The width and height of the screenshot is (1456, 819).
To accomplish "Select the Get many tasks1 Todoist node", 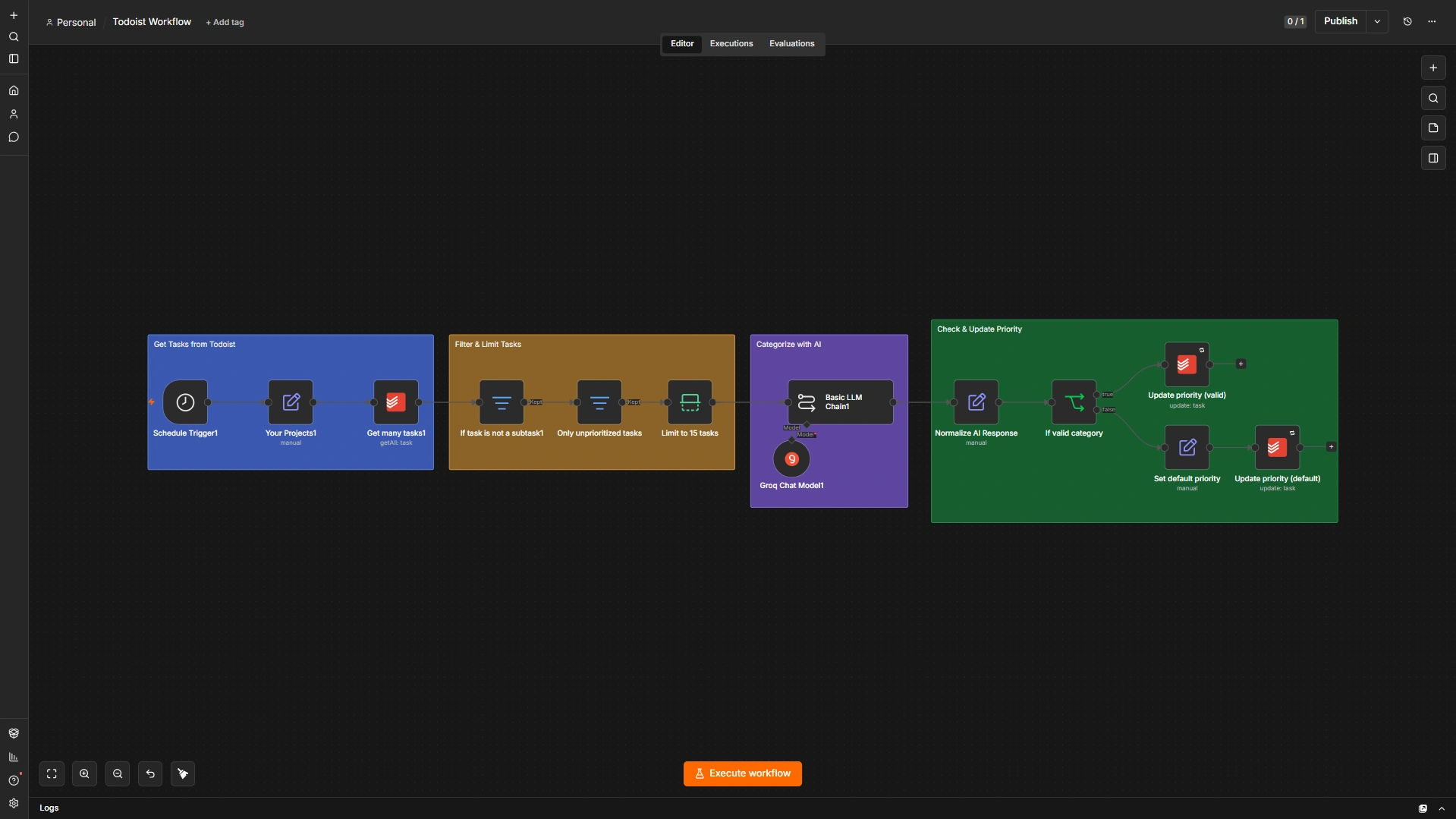I will click(x=396, y=402).
